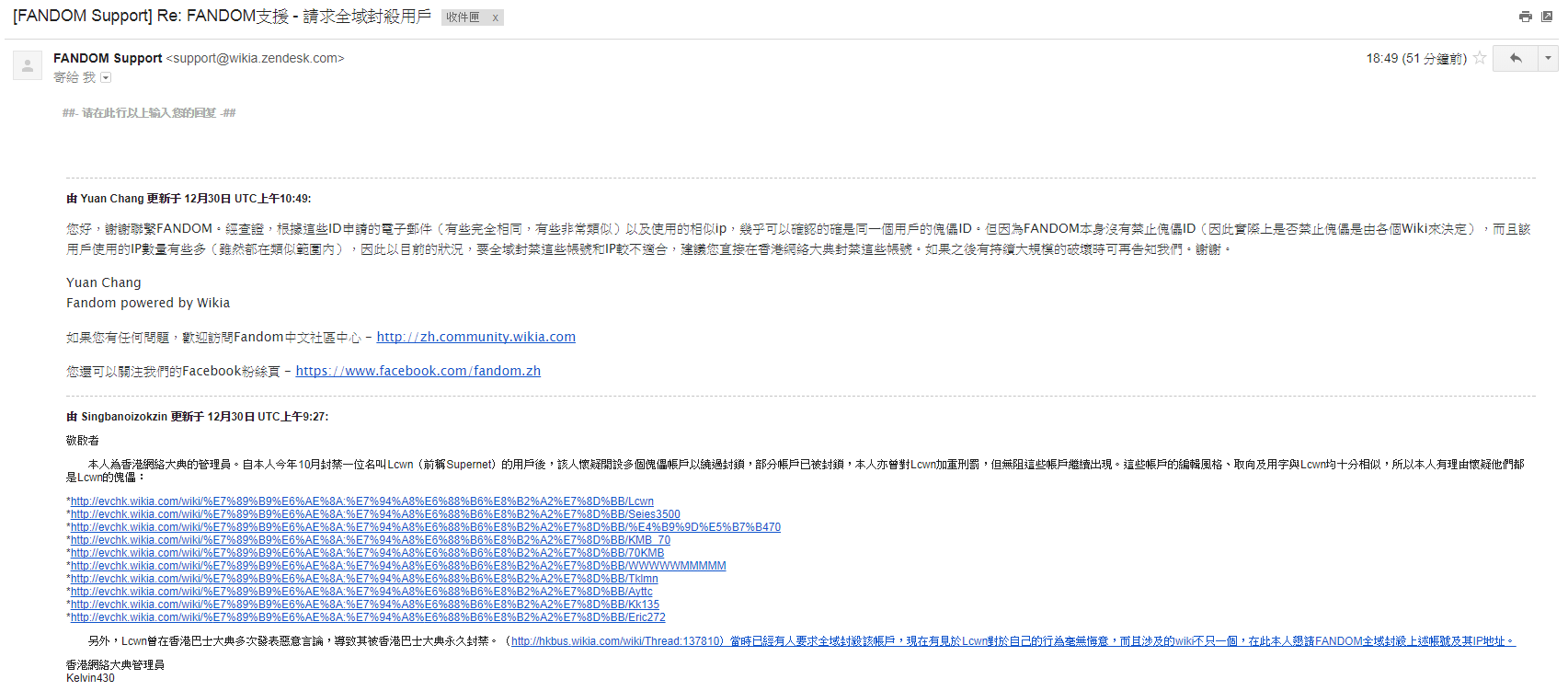Open the hkbus.wikia.com Thread:137810 link

616,641
